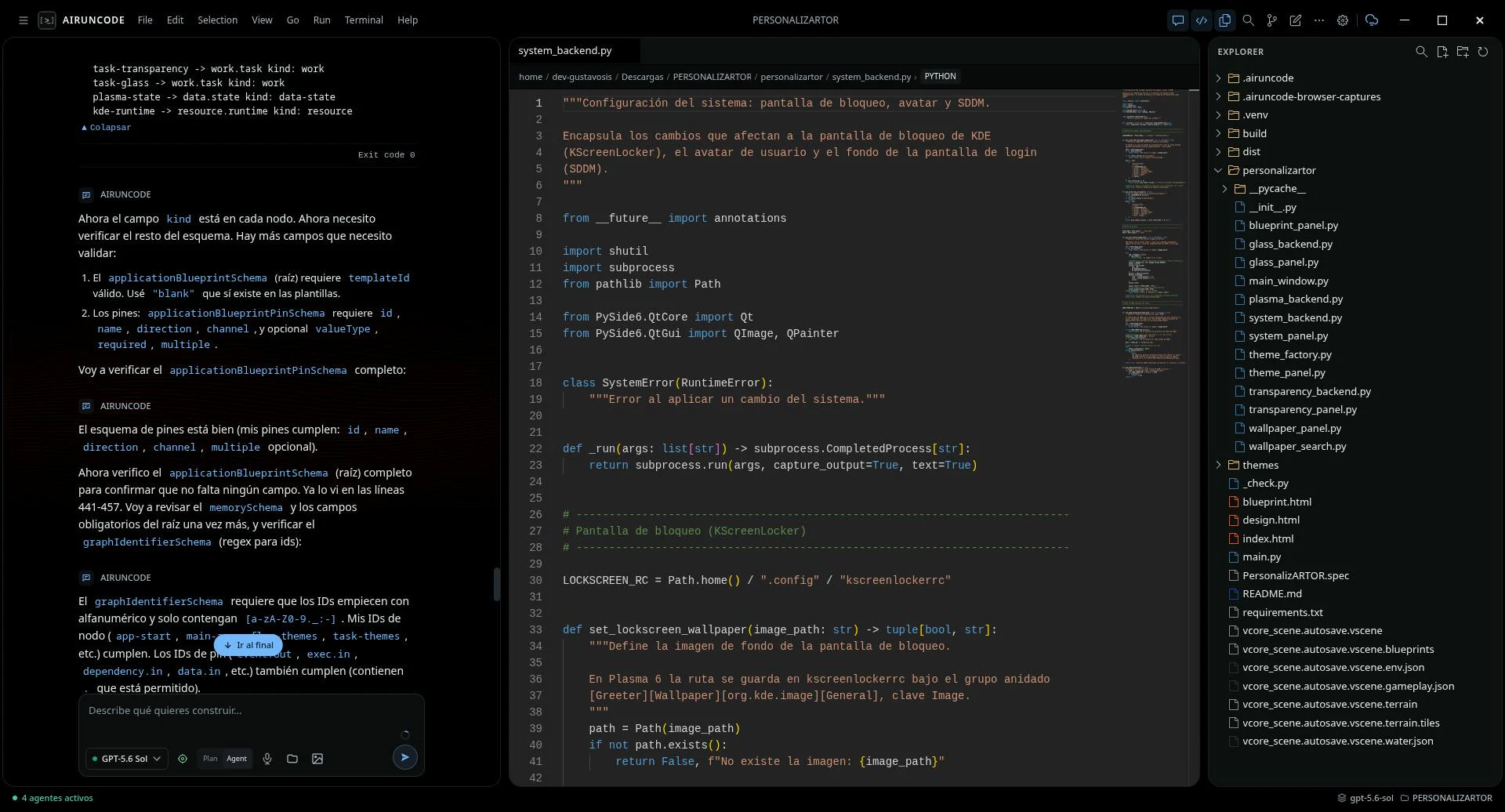Expand the __pycache__ folder
Image resolution: width=1505 pixels, height=812 pixels.
click(x=1225, y=189)
